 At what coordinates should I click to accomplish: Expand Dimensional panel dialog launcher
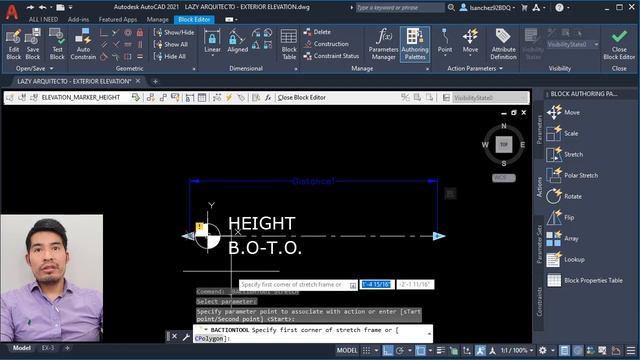point(296,69)
